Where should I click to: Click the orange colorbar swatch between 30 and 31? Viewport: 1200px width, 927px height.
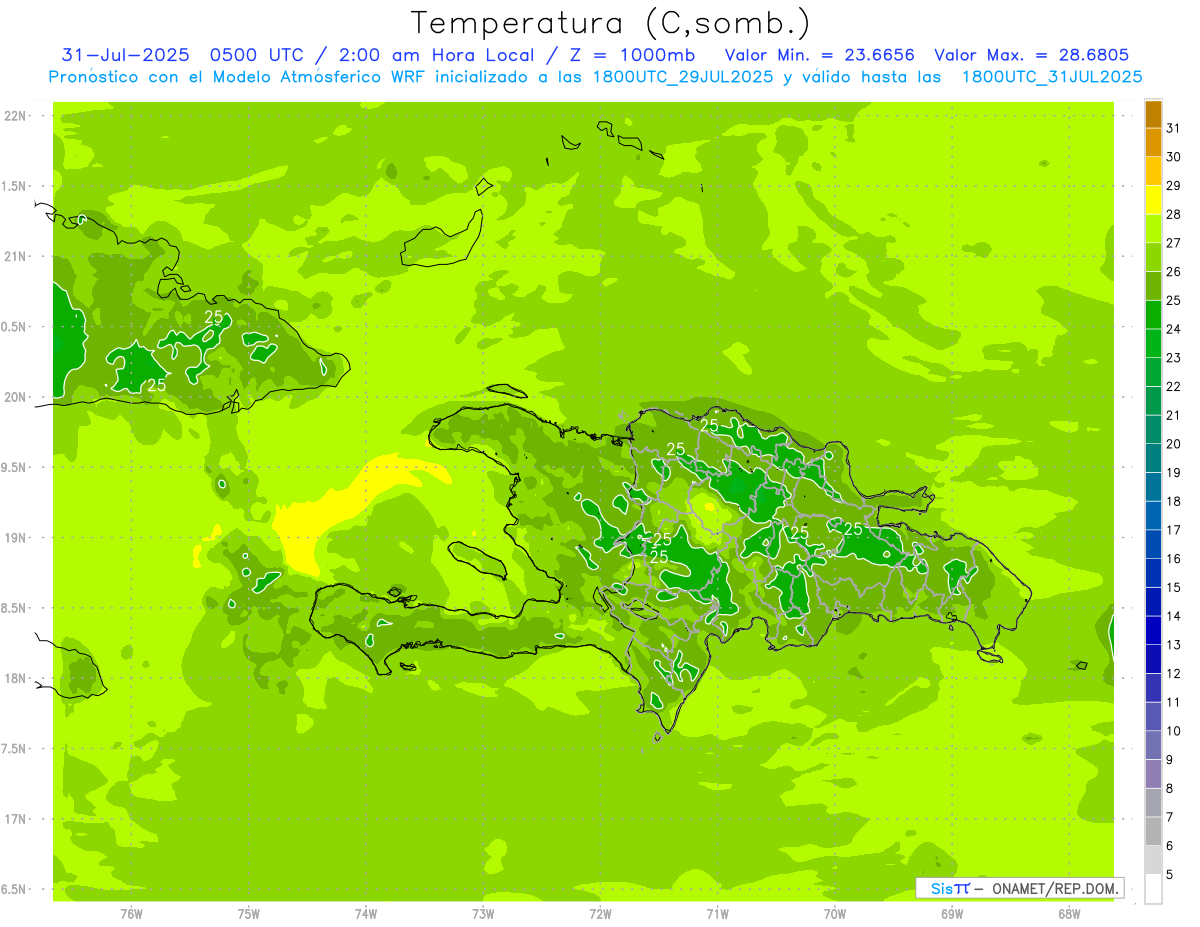(x=1153, y=143)
